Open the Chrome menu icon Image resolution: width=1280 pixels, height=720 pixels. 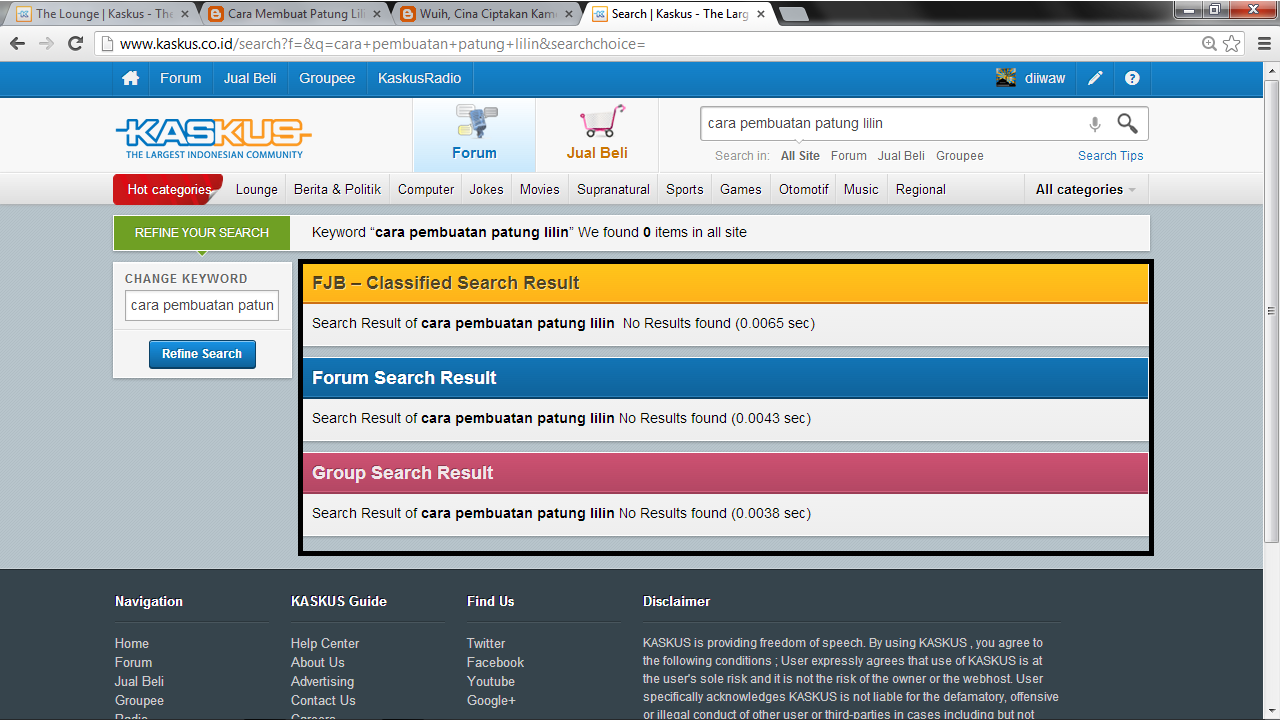point(1263,44)
